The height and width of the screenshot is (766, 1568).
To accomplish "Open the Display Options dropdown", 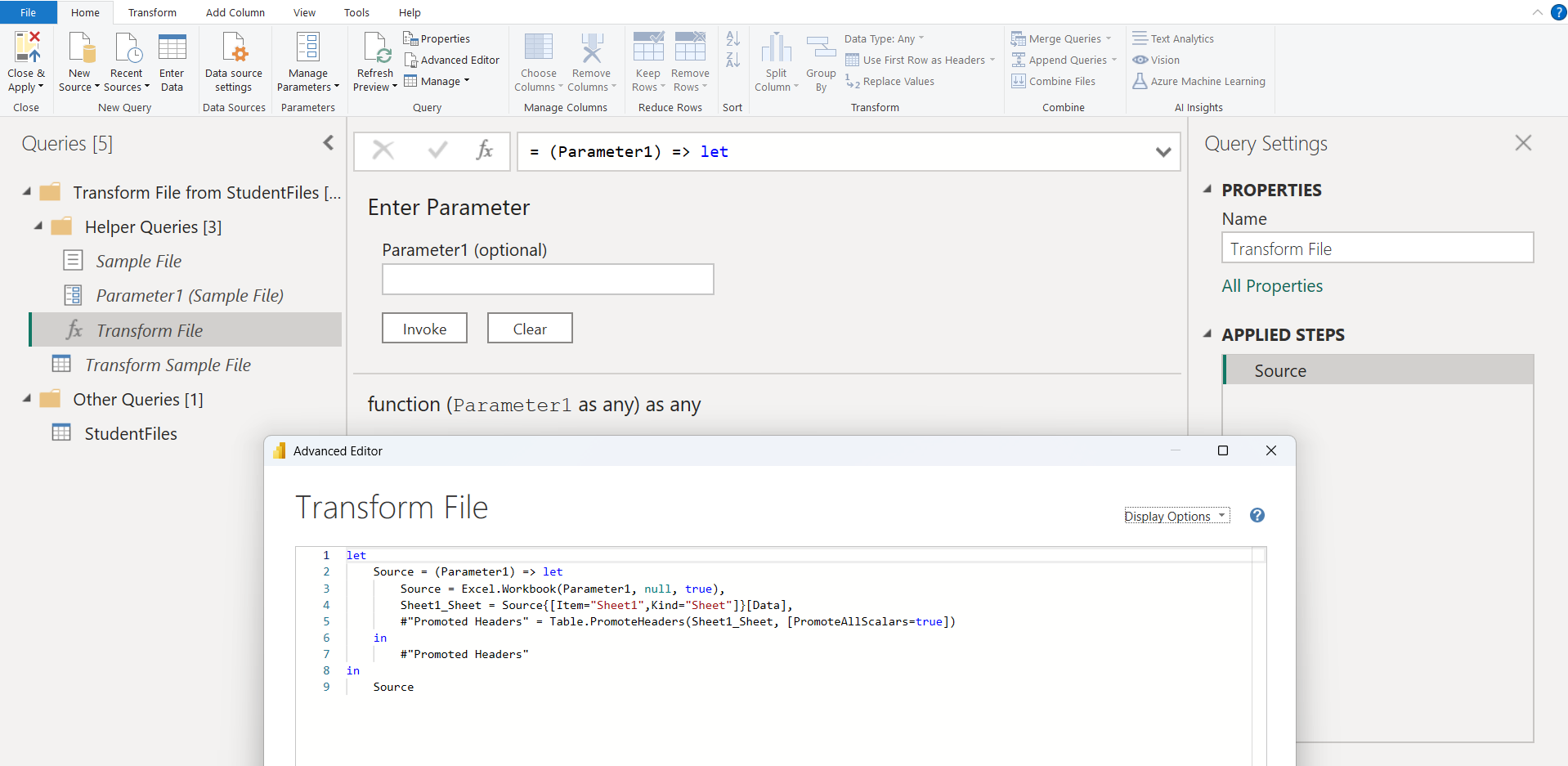I will pos(1176,516).
